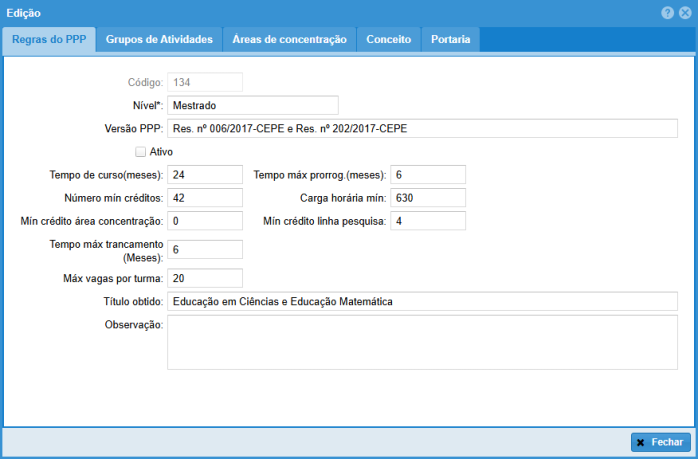
Task: Click the Mín crédito linha pesquisa field
Action: point(428,221)
